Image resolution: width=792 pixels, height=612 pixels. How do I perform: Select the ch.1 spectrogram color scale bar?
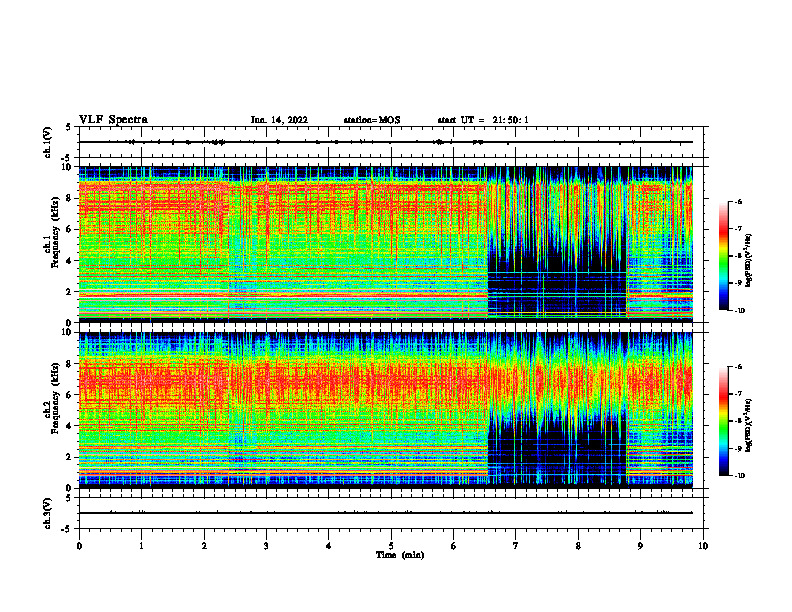pos(724,256)
